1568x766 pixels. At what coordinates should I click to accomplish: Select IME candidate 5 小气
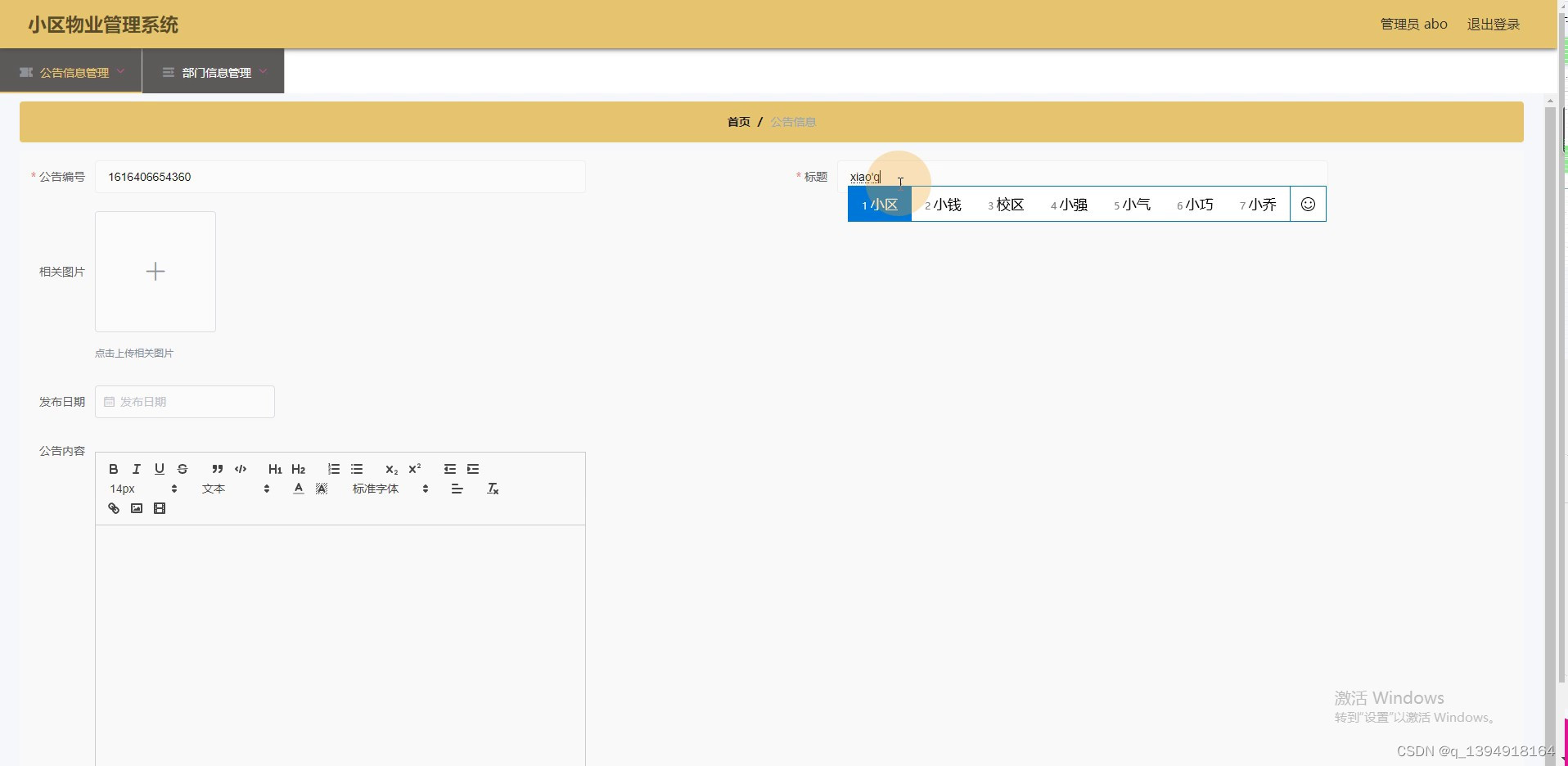1132,205
